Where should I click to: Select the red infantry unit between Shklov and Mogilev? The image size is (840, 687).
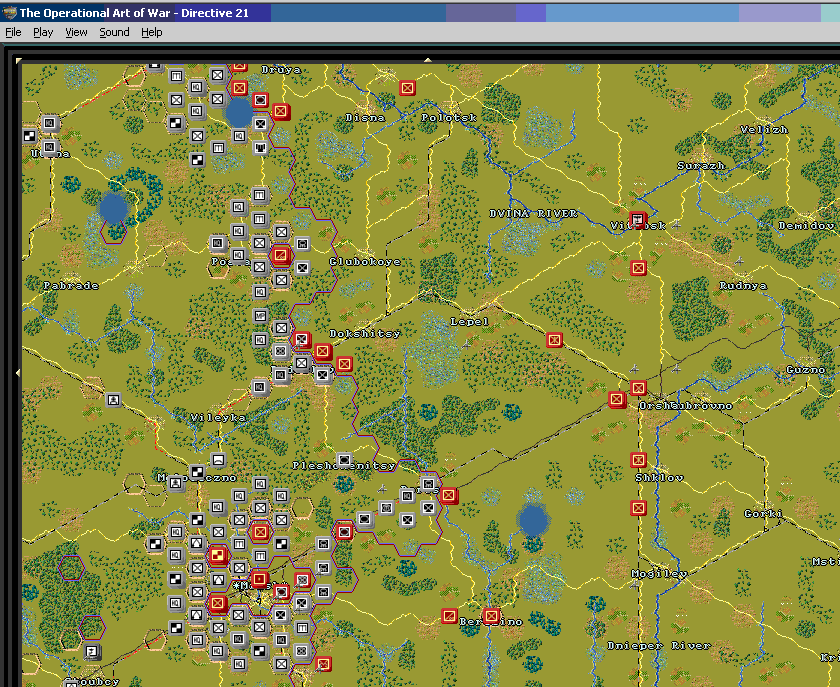click(x=638, y=507)
